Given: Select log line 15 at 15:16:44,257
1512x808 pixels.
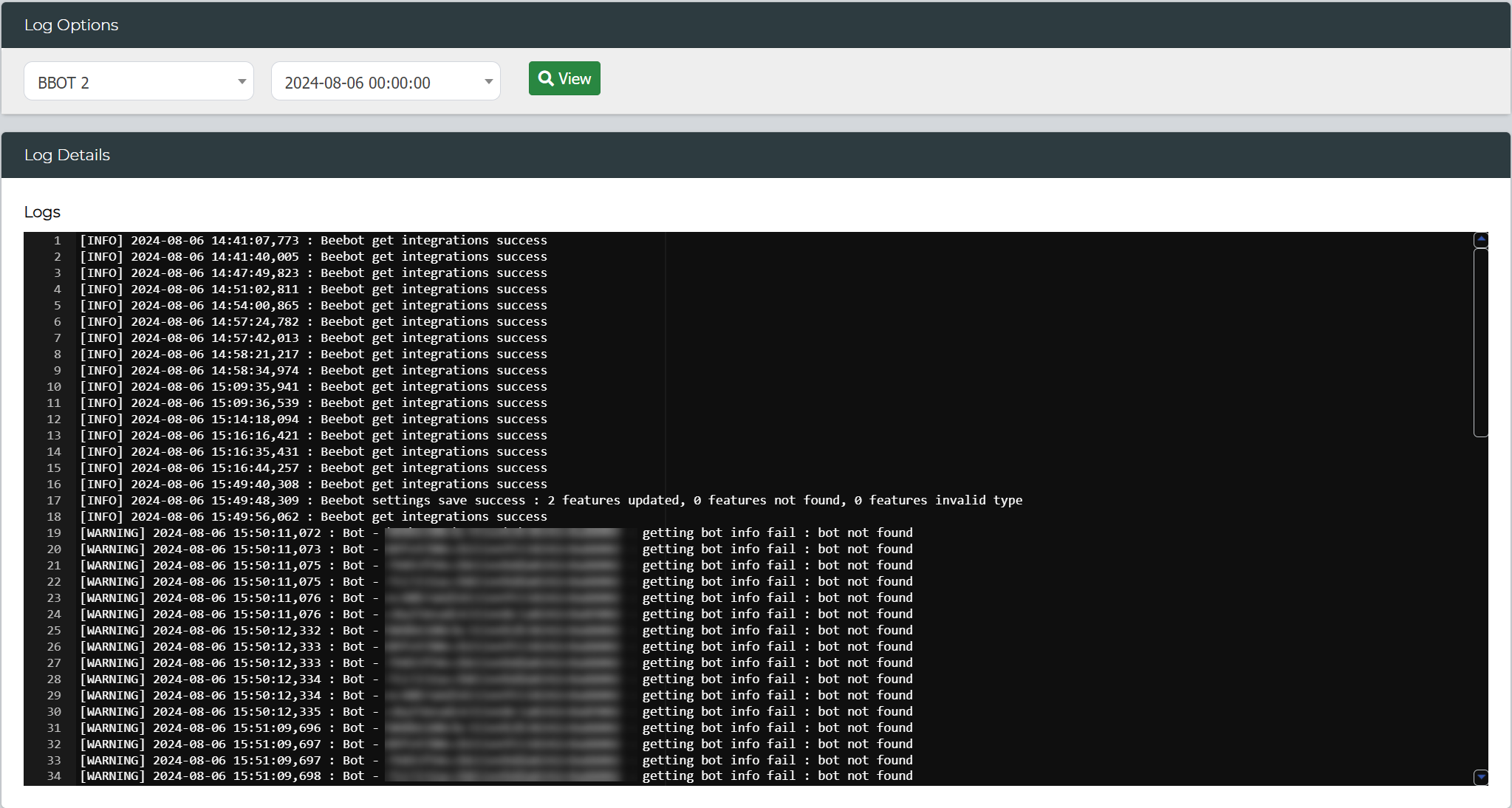Looking at the screenshot, I should [313, 468].
